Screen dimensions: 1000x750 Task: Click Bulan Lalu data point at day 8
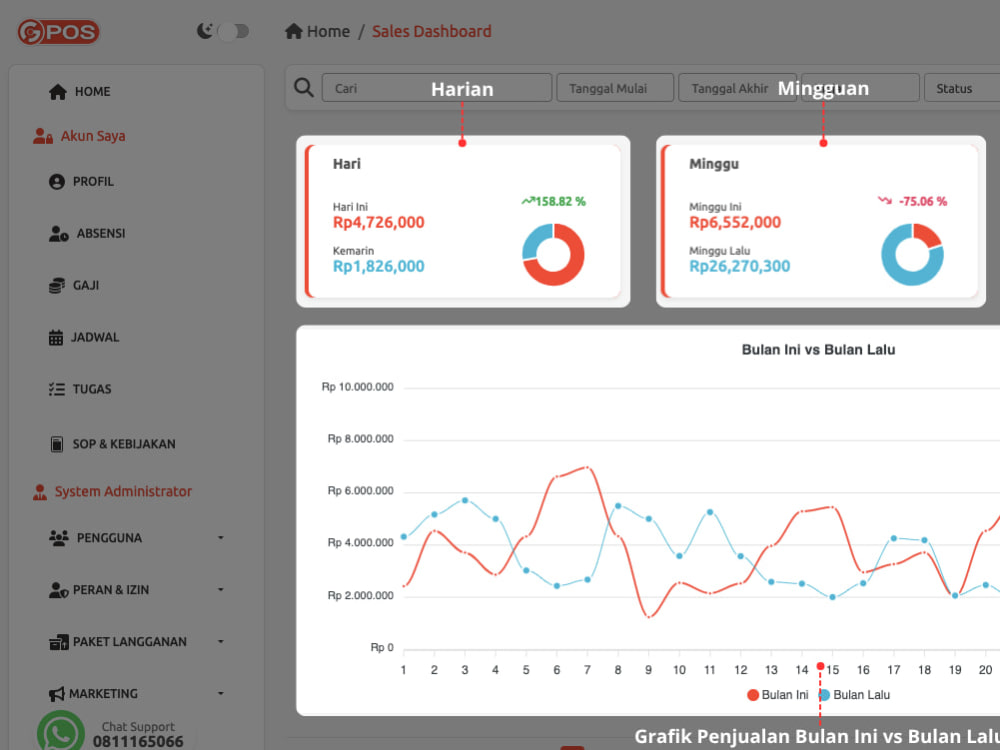coord(618,506)
